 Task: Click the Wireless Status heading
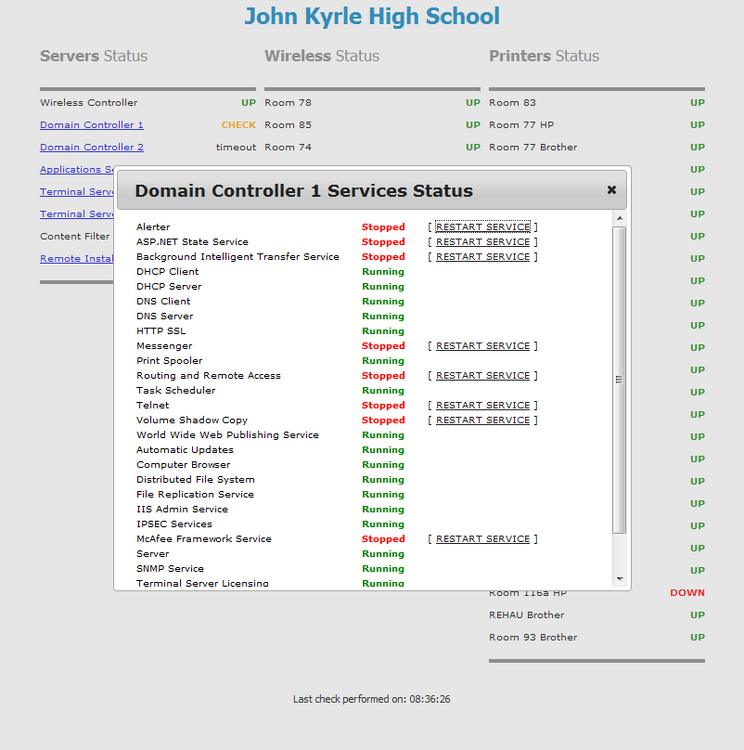[322, 55]
